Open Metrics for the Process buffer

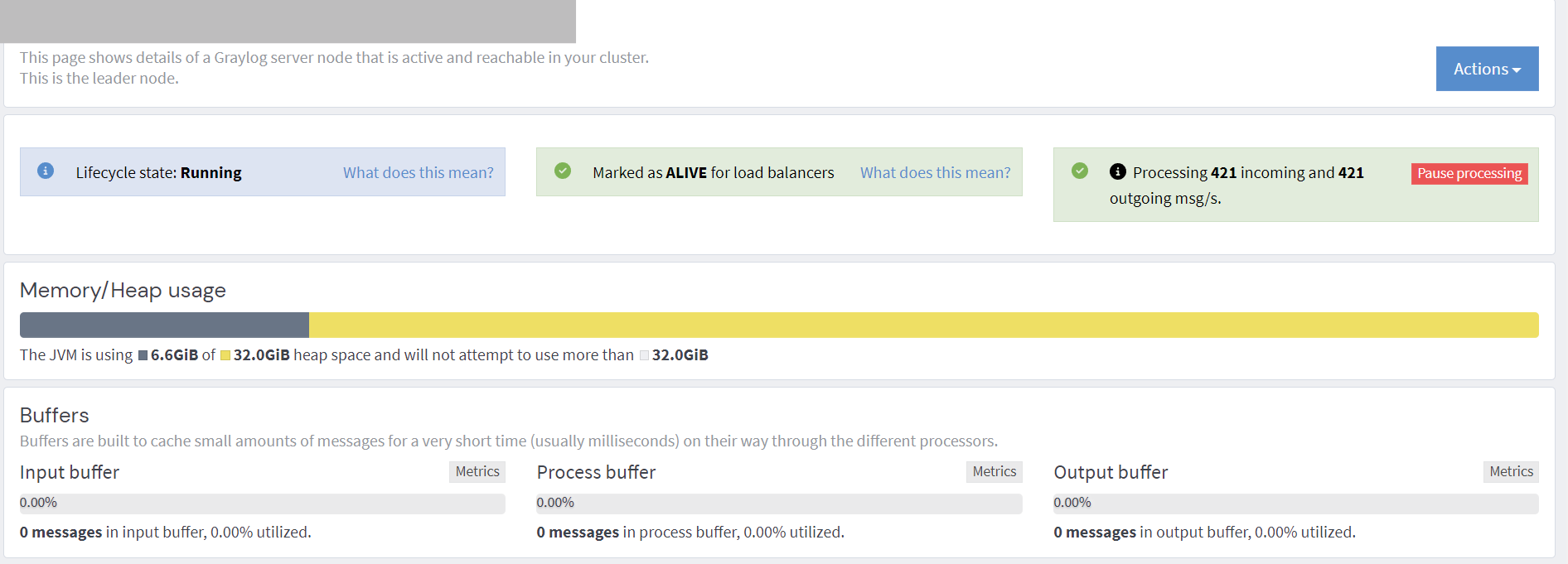click(x=994, y=471)
